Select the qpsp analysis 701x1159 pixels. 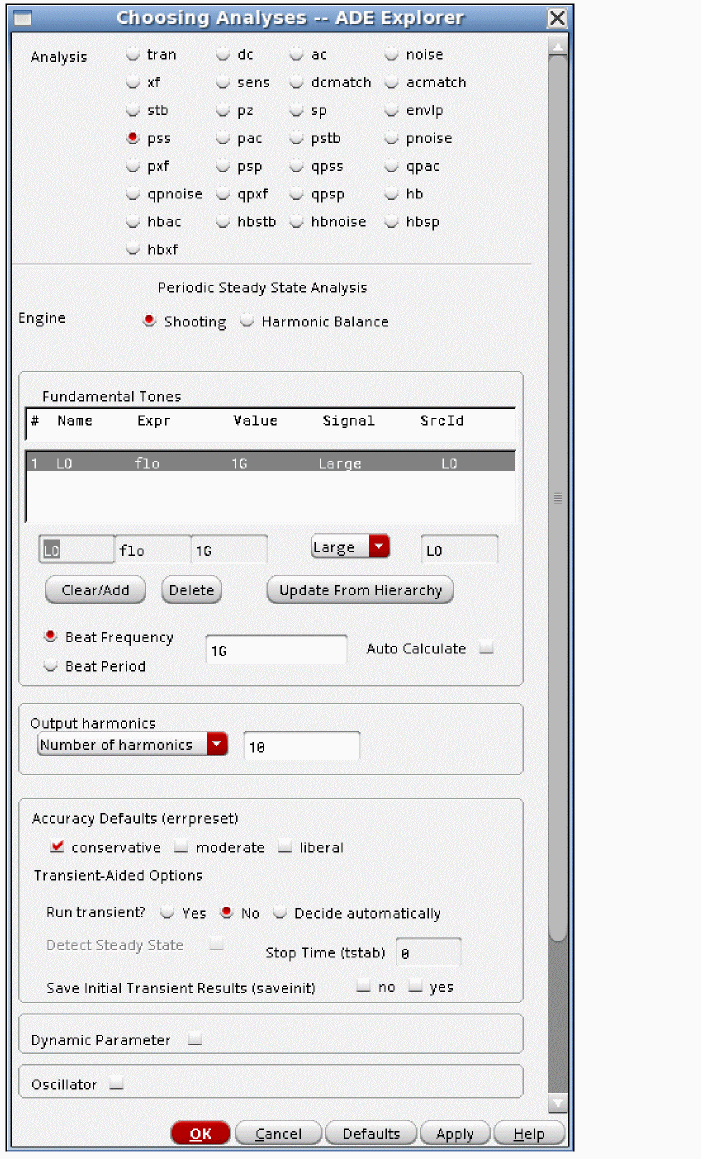[x=297, y=194]
